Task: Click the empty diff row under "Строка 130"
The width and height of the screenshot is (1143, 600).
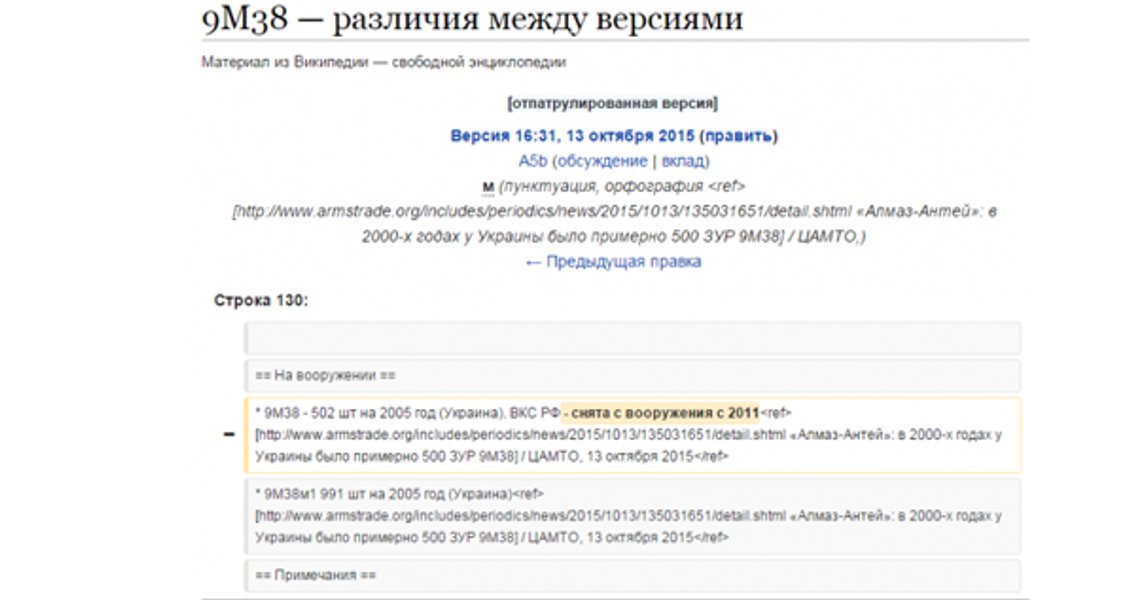Action: tap(632, 338)
